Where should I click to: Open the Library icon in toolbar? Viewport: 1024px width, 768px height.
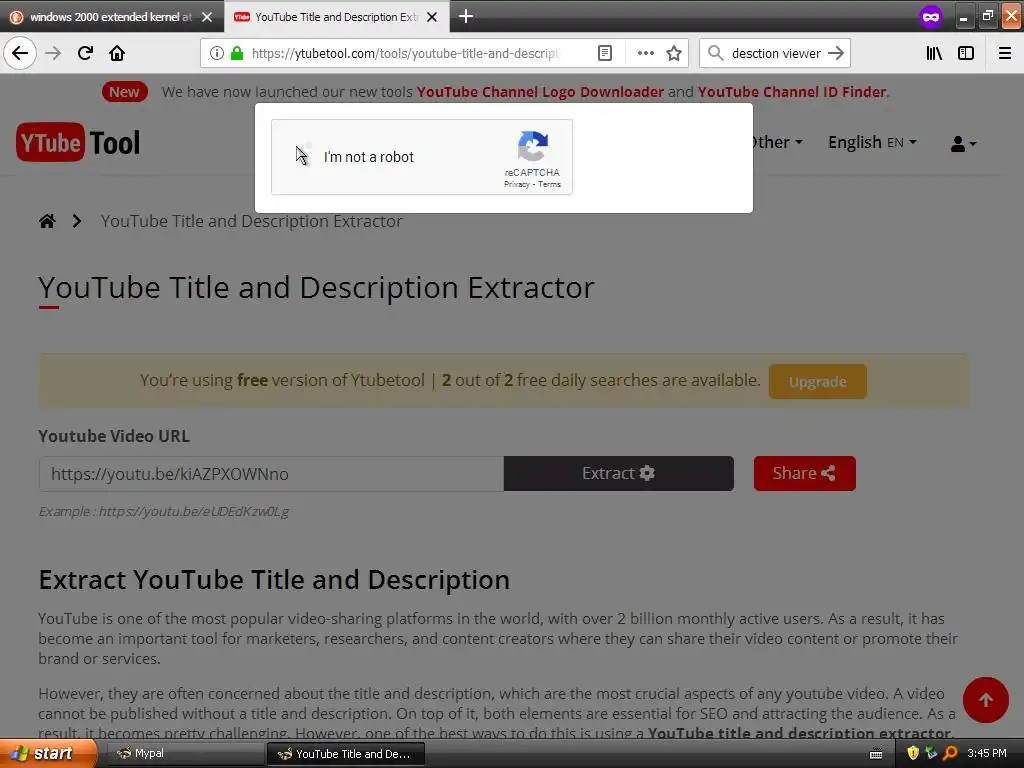934,53
